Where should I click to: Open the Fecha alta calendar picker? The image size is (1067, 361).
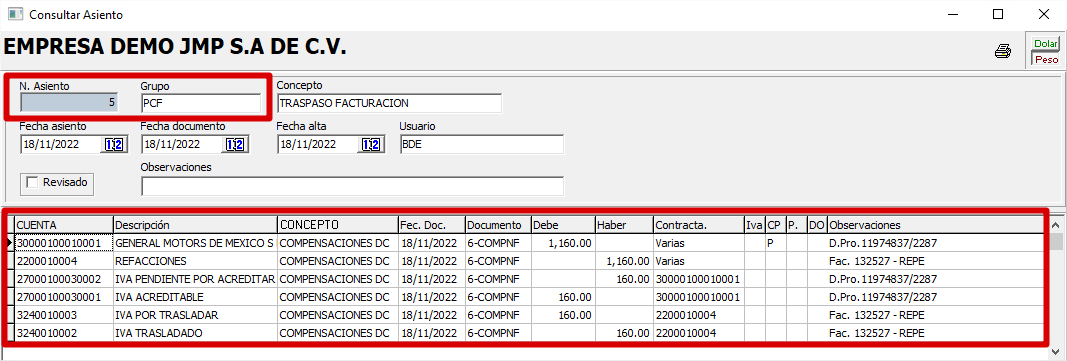coord(371,144)
